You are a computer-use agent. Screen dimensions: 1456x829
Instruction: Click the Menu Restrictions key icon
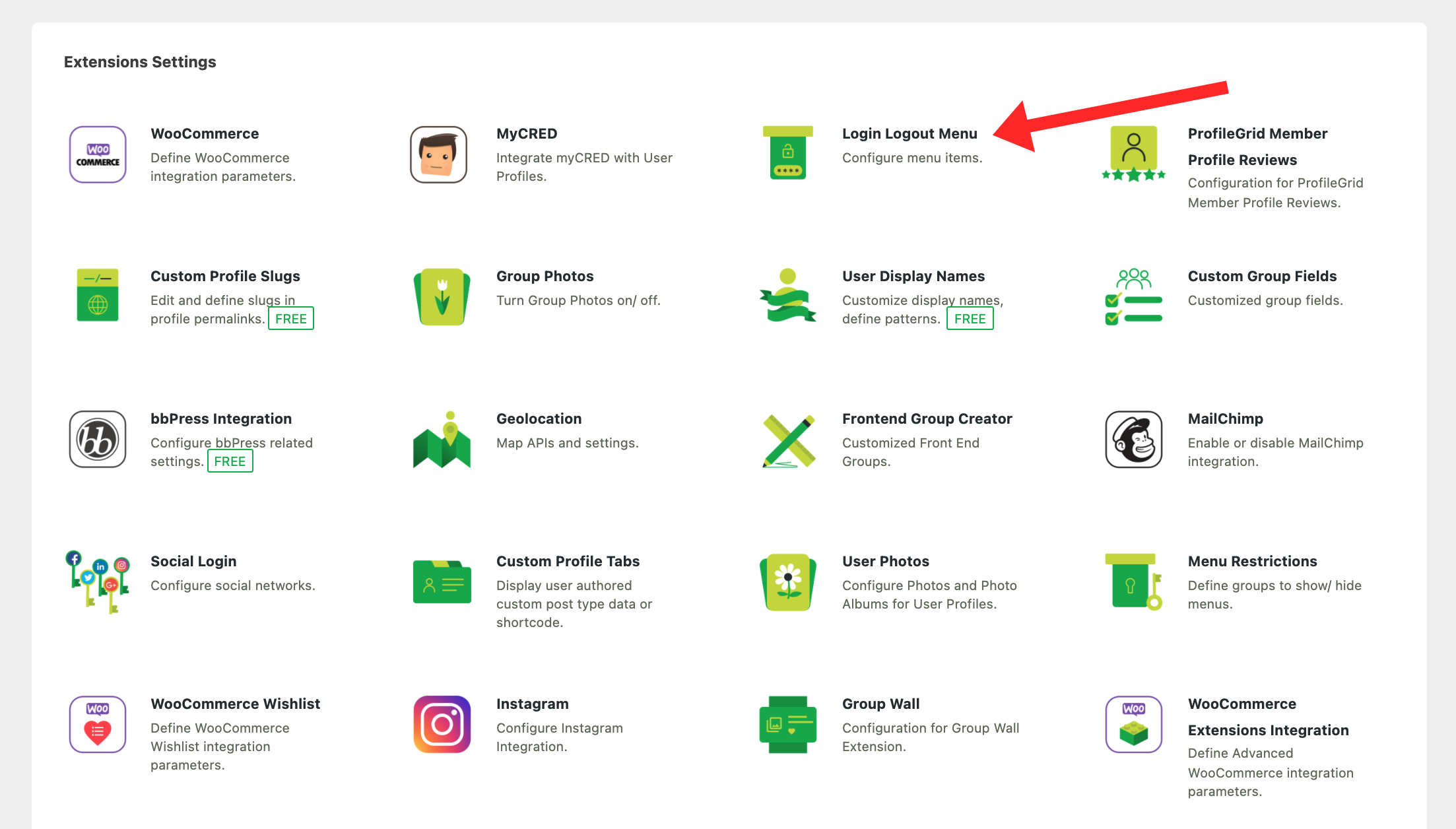coord(1133,581)
